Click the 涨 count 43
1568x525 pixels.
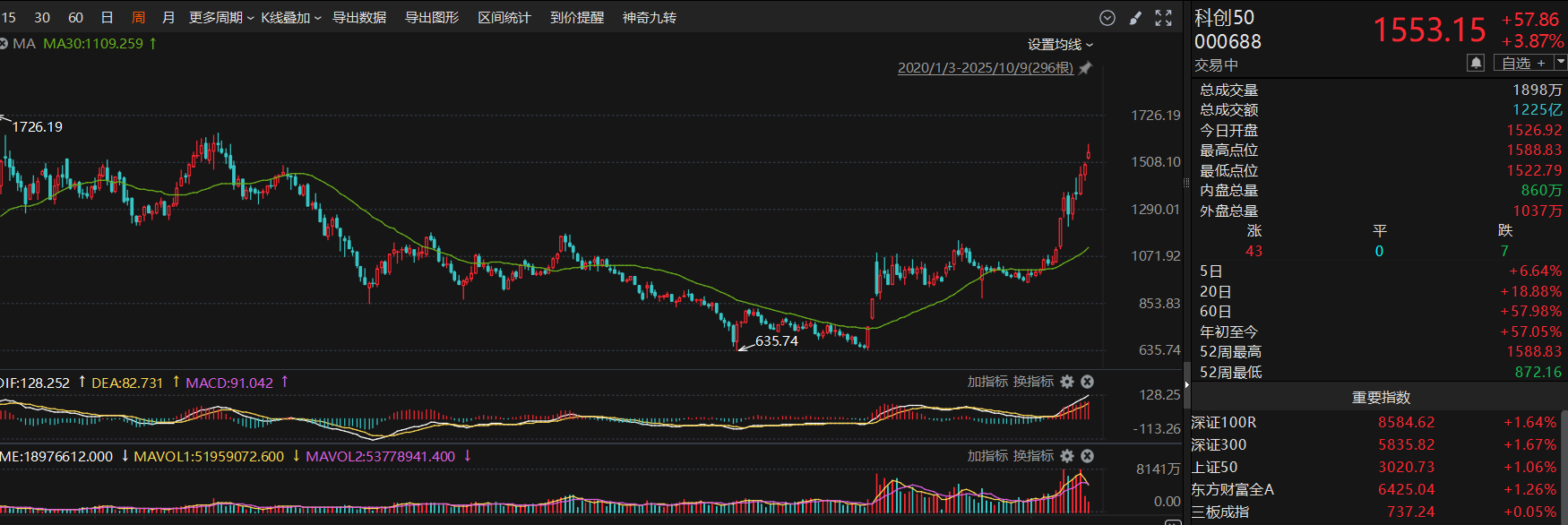click(1254, 251)
